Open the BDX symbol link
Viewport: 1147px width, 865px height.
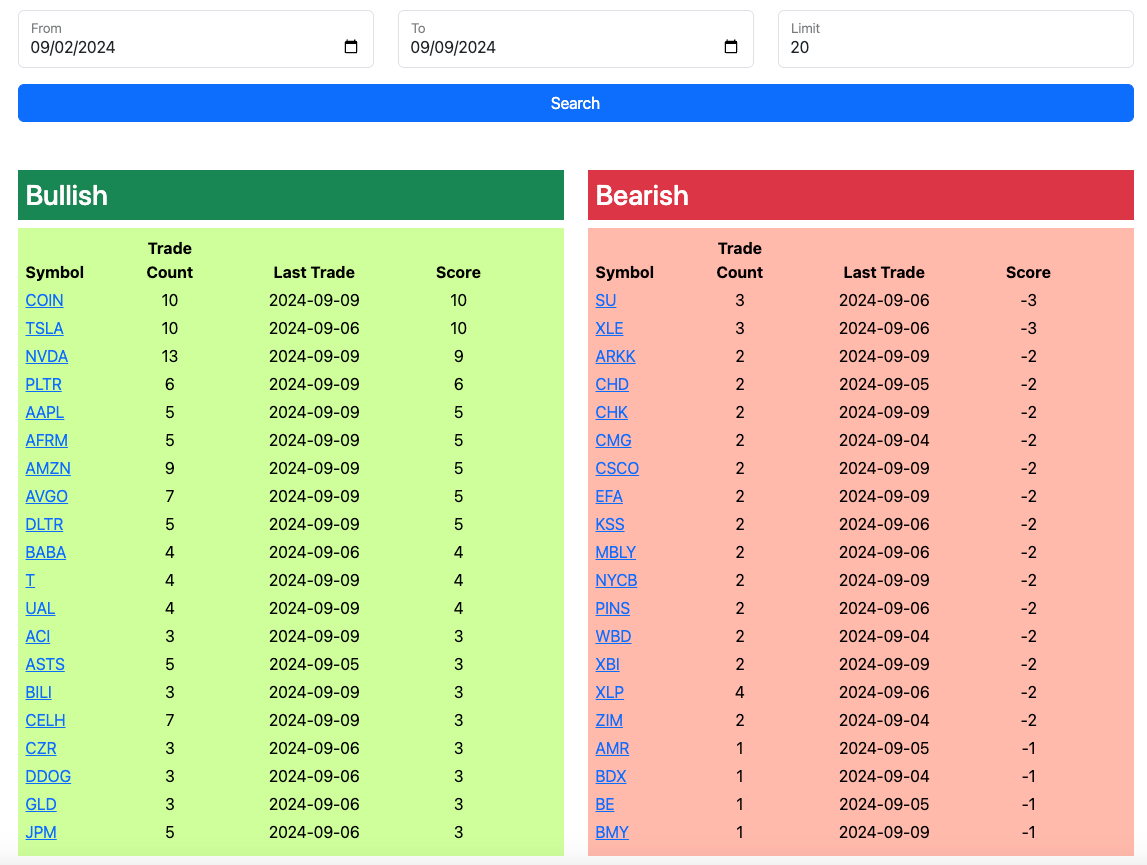tap(611, 776)
